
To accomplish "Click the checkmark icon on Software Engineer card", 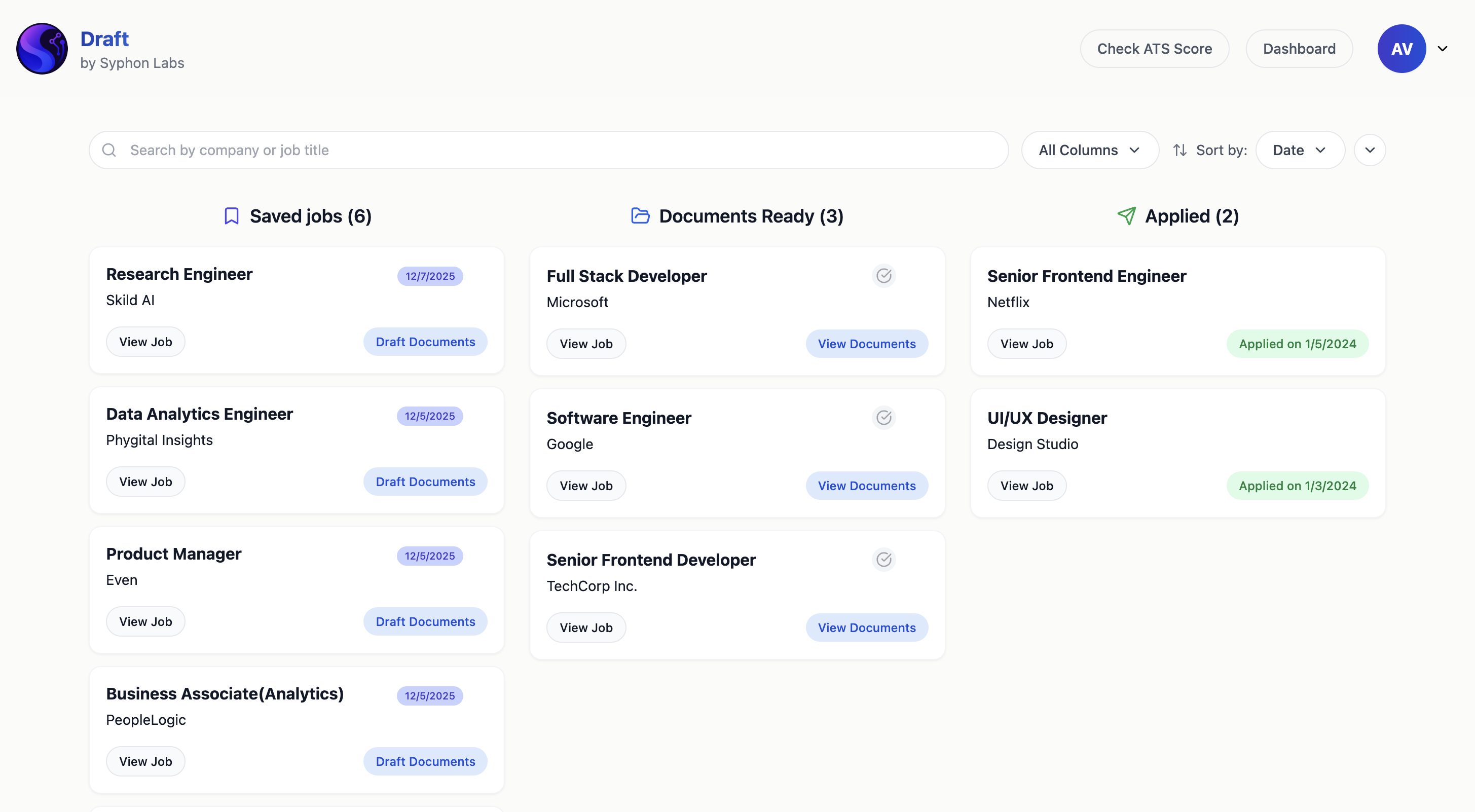I will [883, 418].
